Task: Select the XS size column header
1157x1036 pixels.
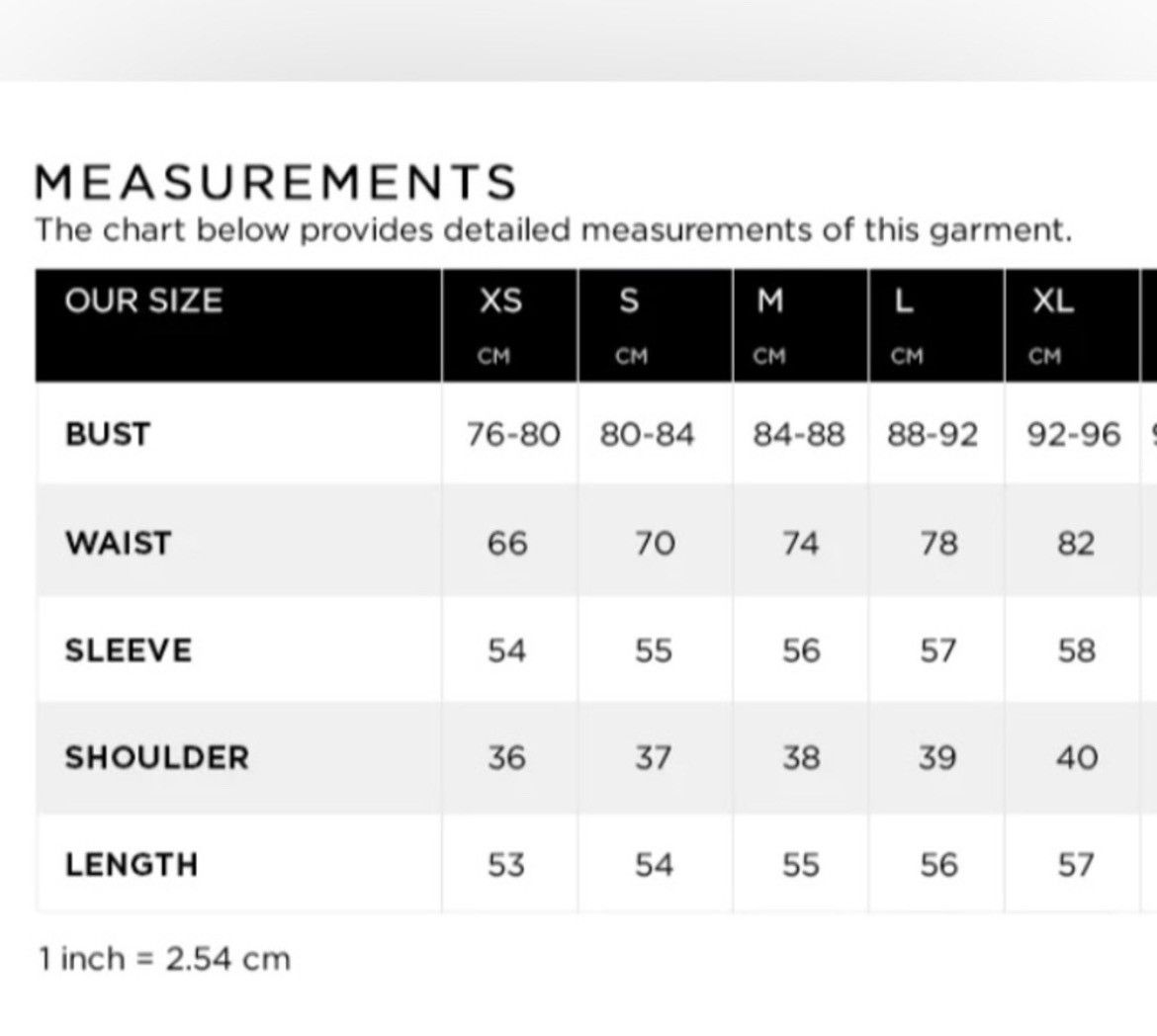Action: pos(501,302)
